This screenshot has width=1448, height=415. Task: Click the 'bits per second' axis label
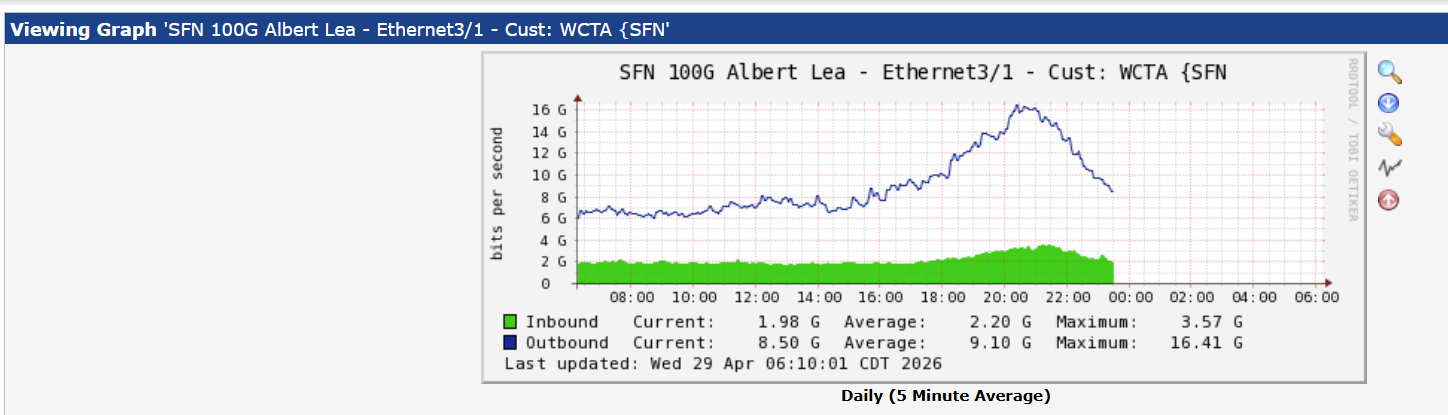pyautogui.click(x=497, y=194)
